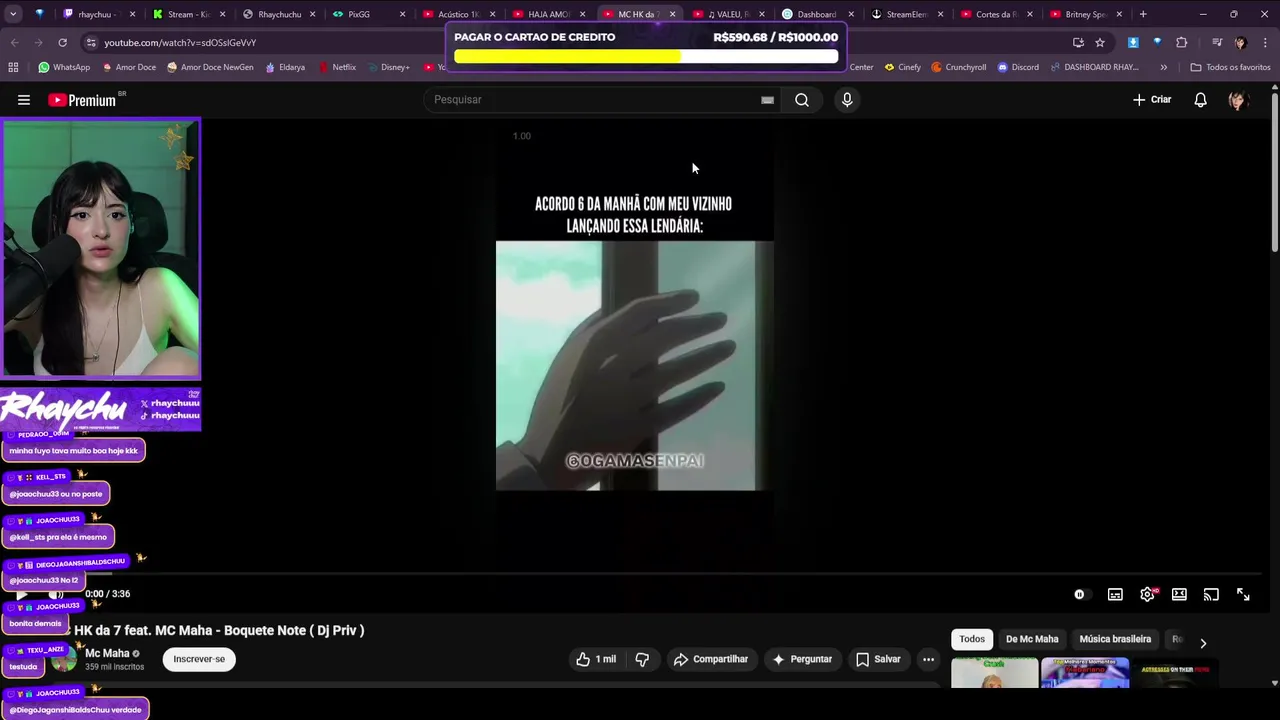Open YouTube notifications bell

pos(1200,100)
